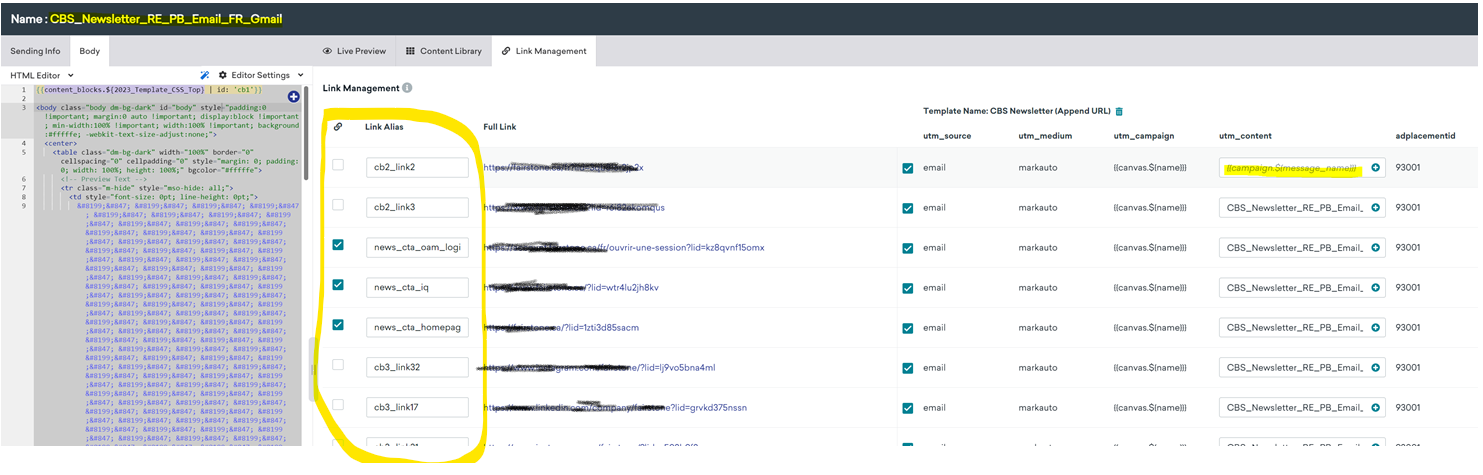This screenshot has width=1483, height=475.
Task: Click plus icon in cb3_link32 utm_content field
Action: point(1375,368)
